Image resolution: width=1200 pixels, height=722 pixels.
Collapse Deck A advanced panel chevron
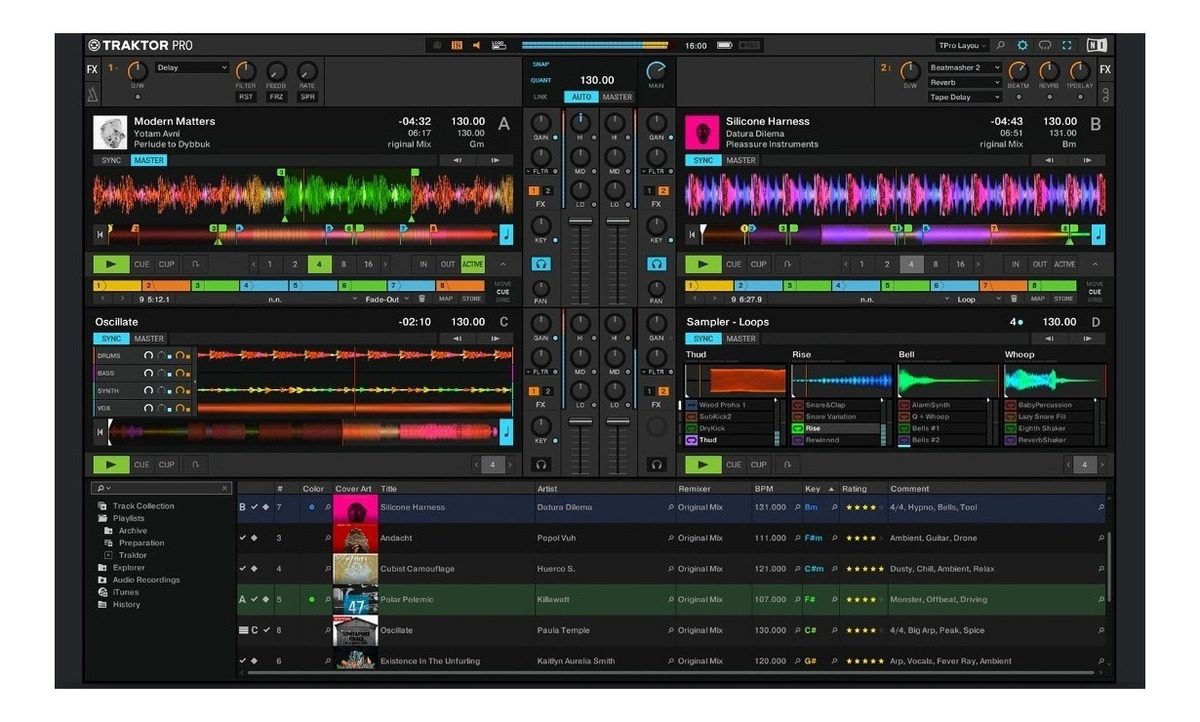point(503,265)
